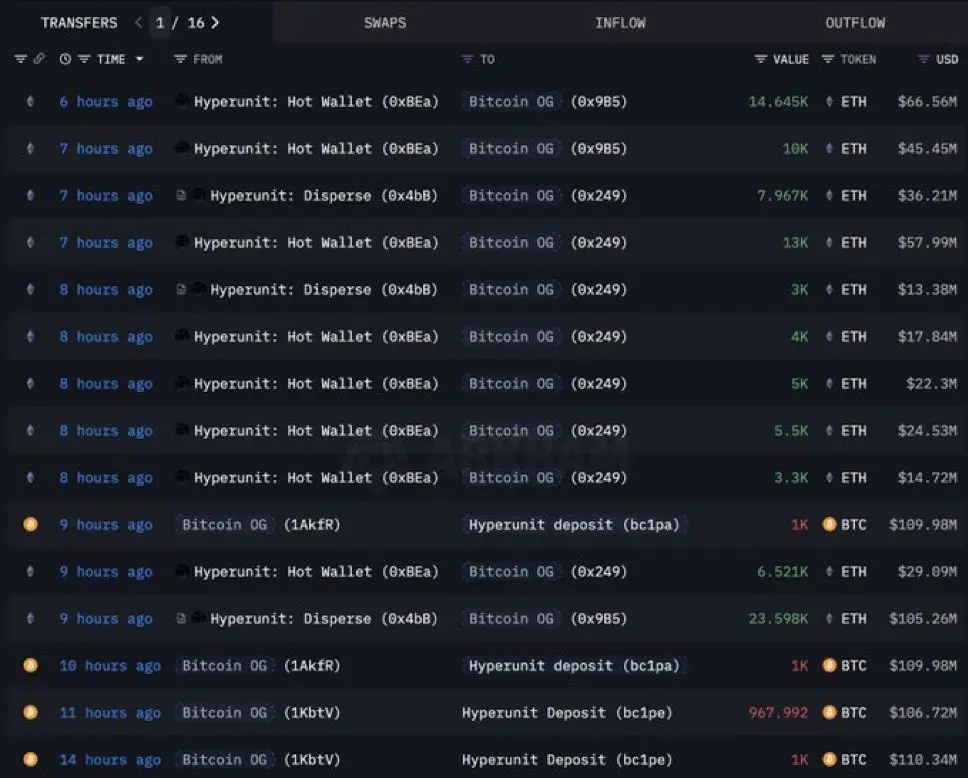Click the page number field showing 1
This screenshot has width=968, height=778.
pos(160,23)
